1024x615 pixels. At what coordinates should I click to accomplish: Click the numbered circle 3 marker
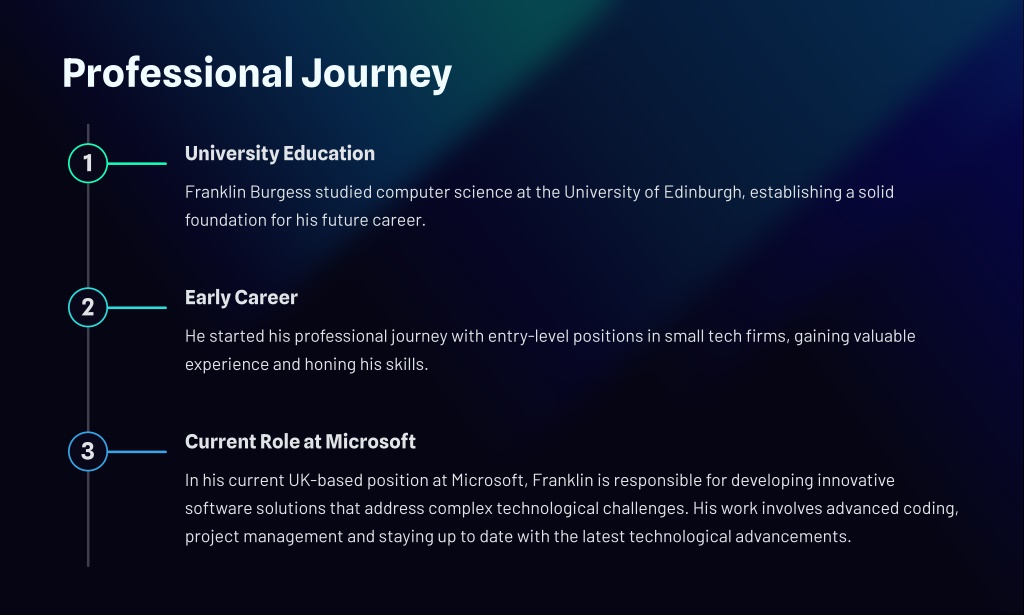[x=88, y=451]
